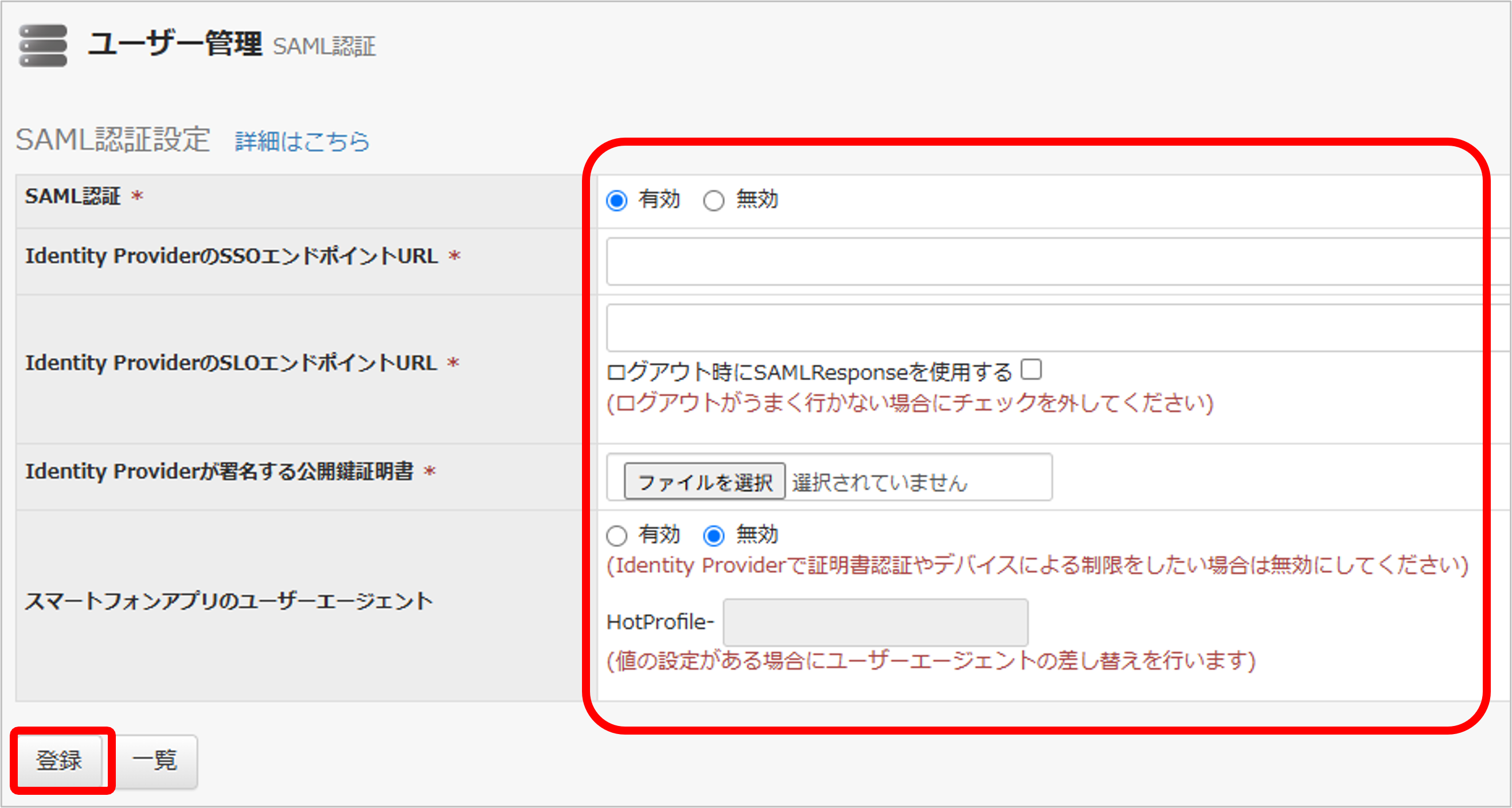Click the SAML認証 row label
Screen dimensions: 1512x808
(x=73, y=196)
